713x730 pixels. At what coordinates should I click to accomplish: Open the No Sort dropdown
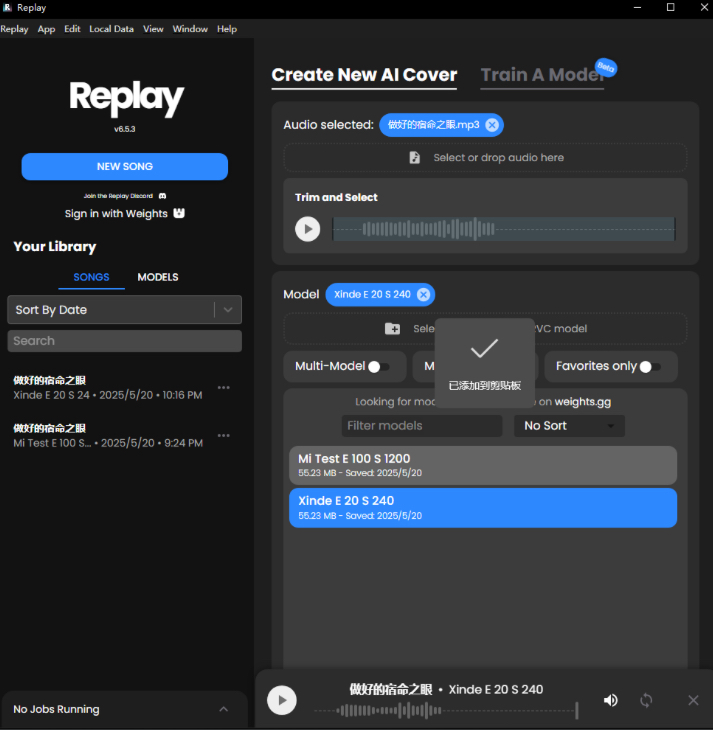(569, 426)
